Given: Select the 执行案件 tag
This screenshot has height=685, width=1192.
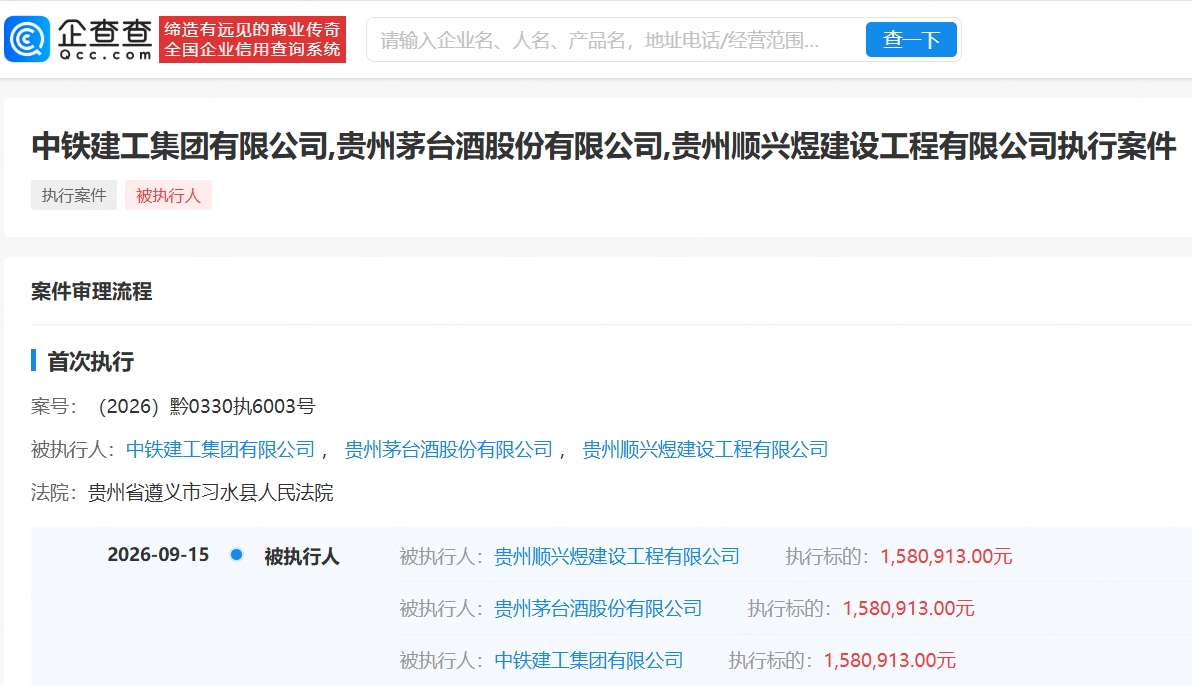Looking at the screenshot, I should point(74,195).
